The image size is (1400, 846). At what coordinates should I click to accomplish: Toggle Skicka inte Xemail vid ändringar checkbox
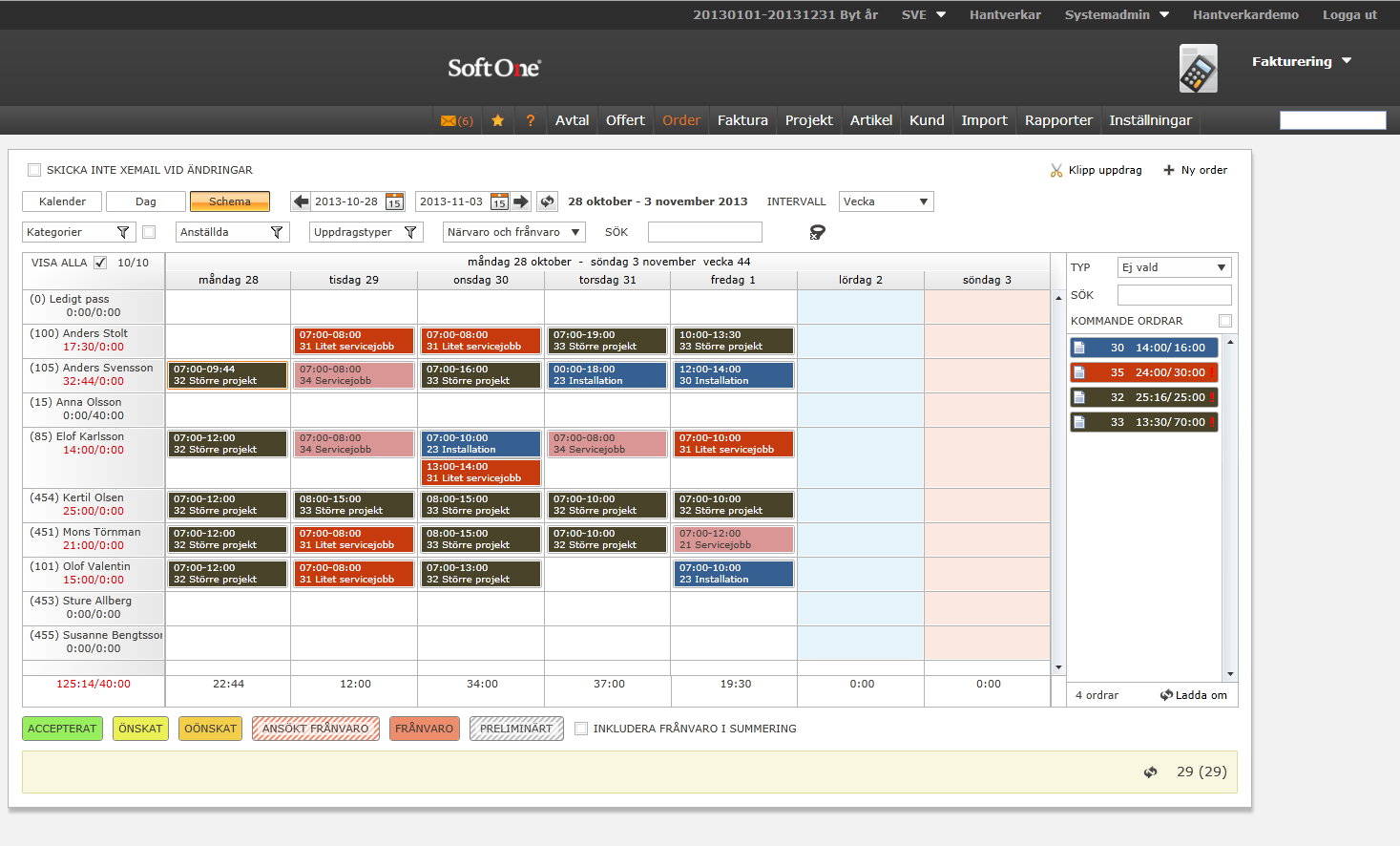34,170
